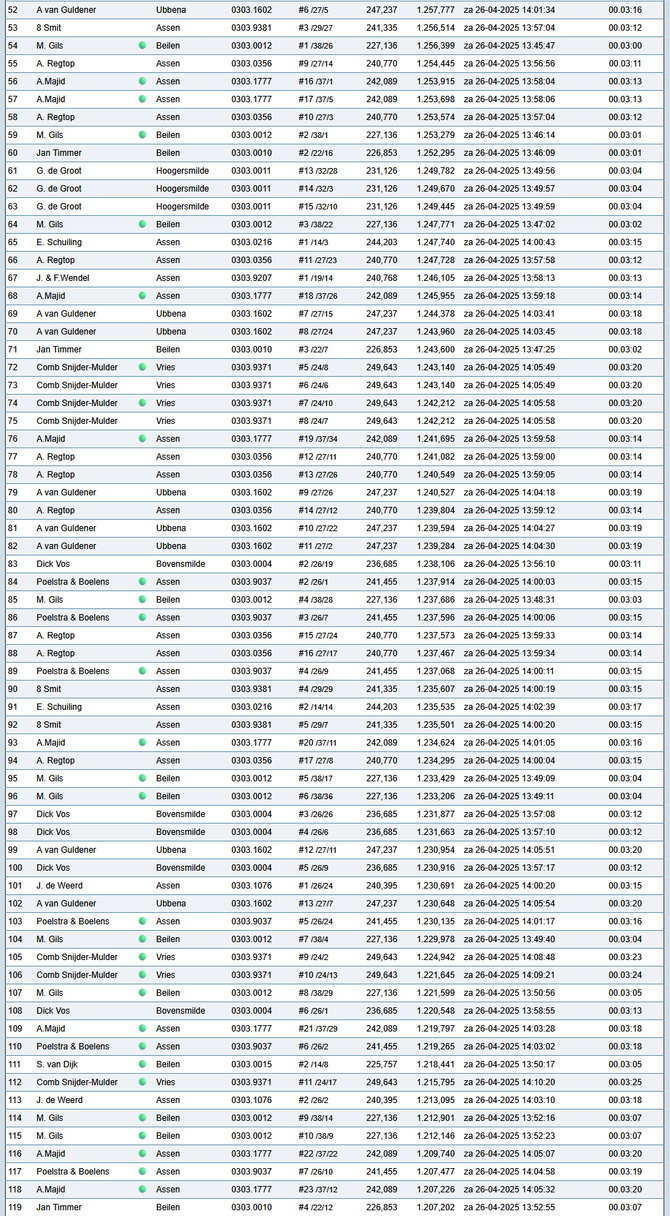Click the arrival time 13:45:47
The height and width of the screenshot is (1216, 670).
[x=539, y=46]
